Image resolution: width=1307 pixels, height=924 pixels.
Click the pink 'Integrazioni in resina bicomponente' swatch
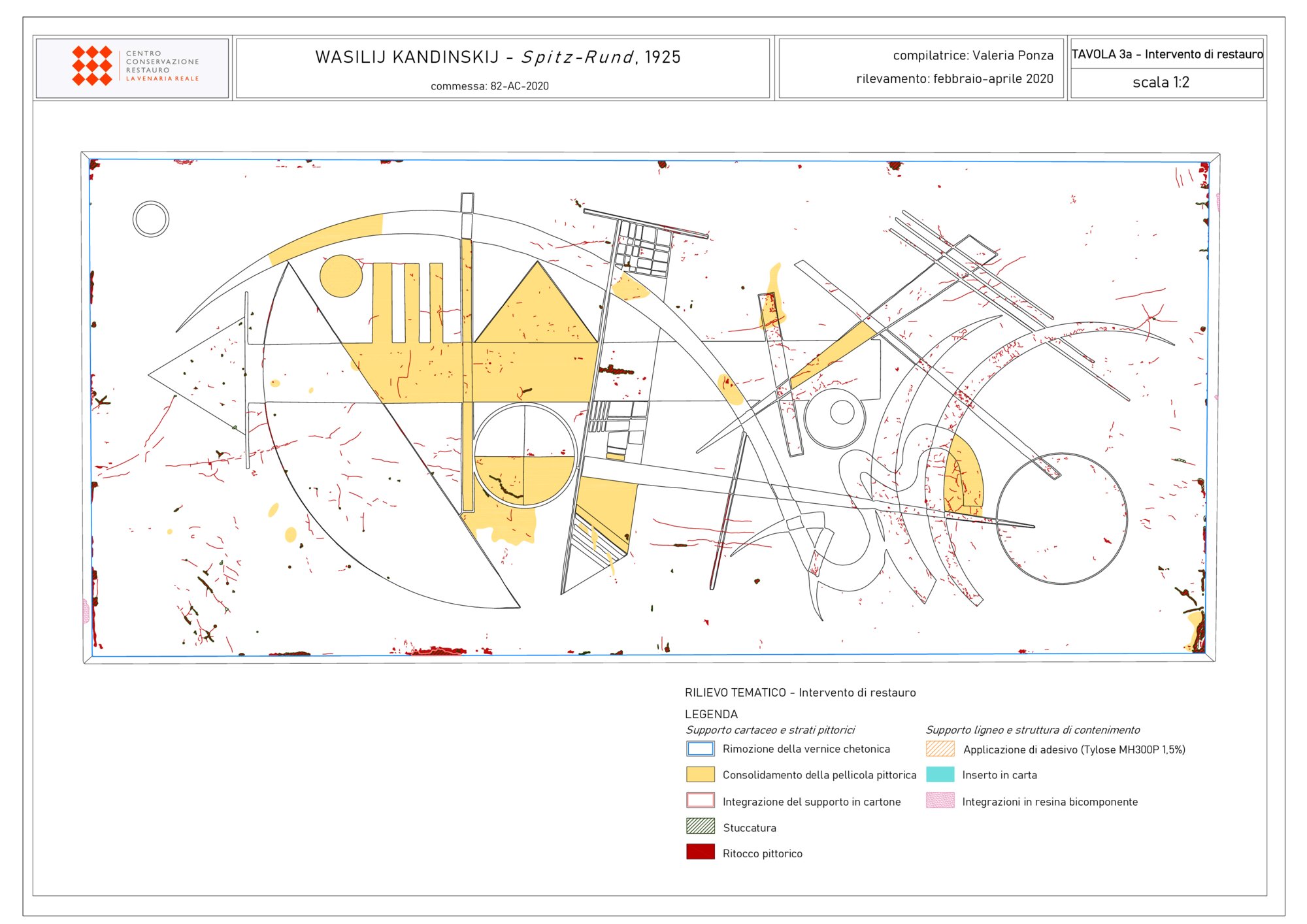click(940, 800)
